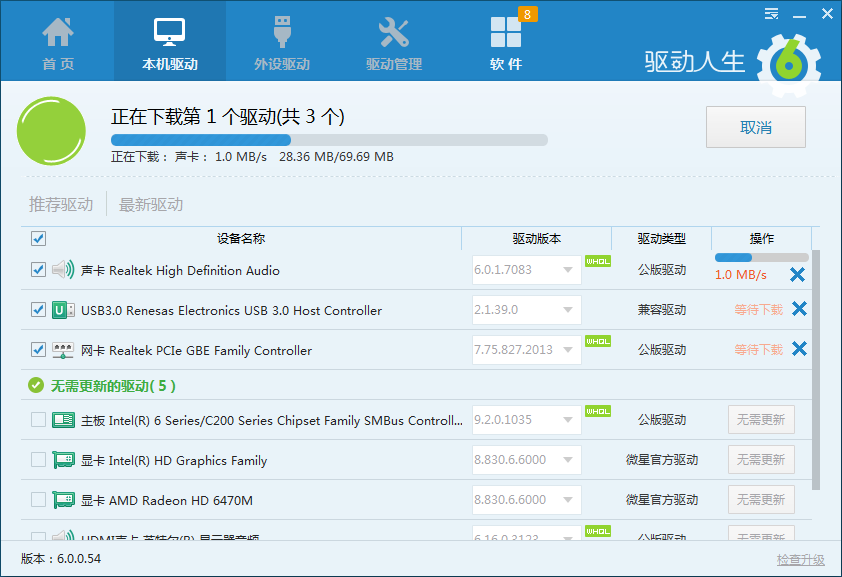Switch to the 最新驱动 tab

[x=151, y=205]
